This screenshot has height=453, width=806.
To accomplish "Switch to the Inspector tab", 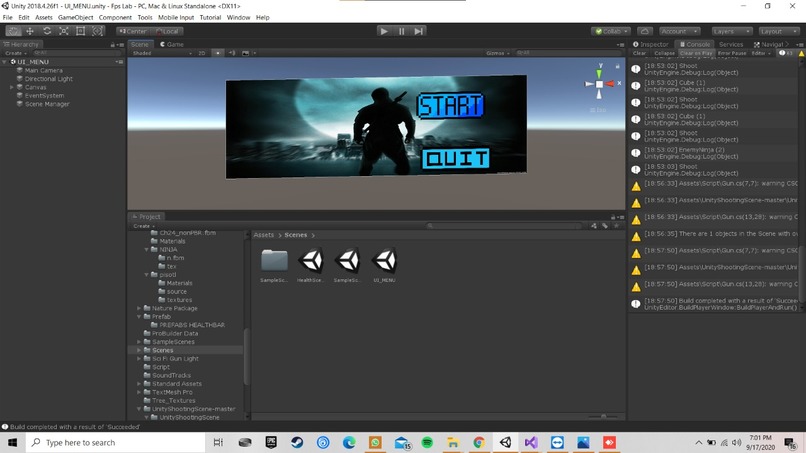I will click(651, 44).
